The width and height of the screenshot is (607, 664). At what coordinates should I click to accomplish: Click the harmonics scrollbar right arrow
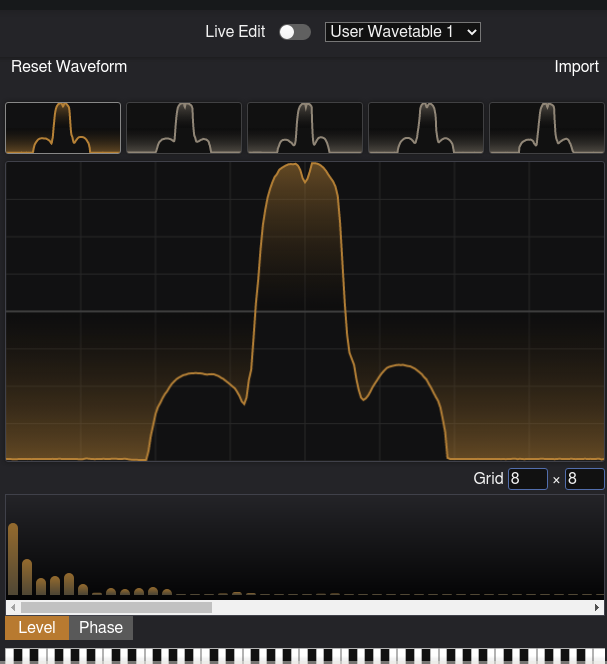point(597,607)
